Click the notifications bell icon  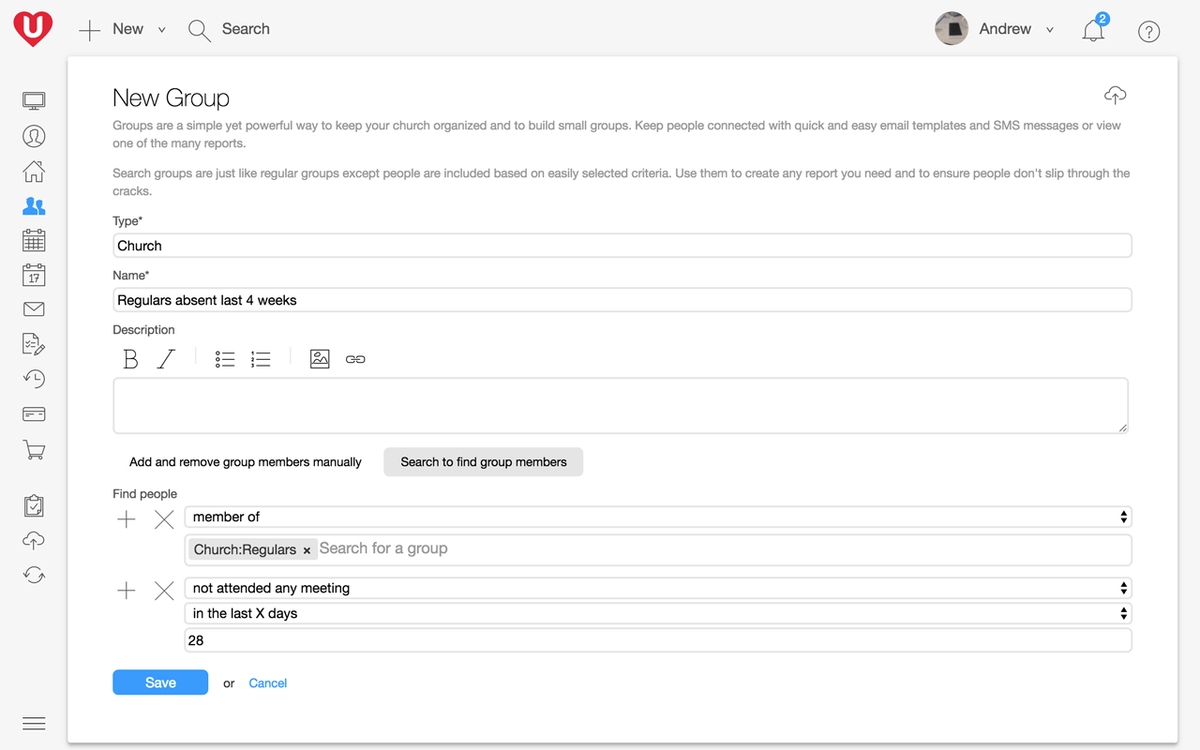click(x=1094, y=30)
